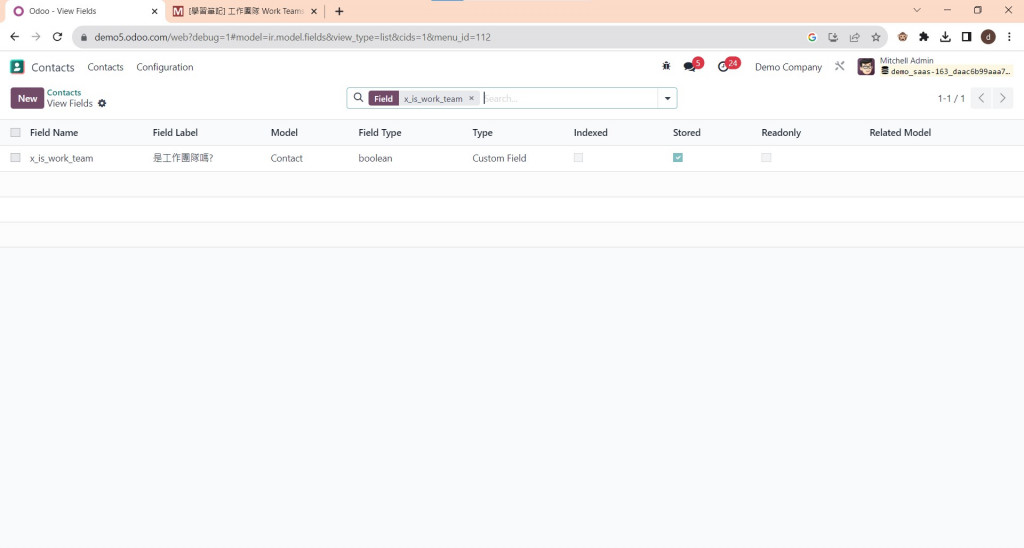
Task: Click the monkey extension icon
Action: point(903,37)
